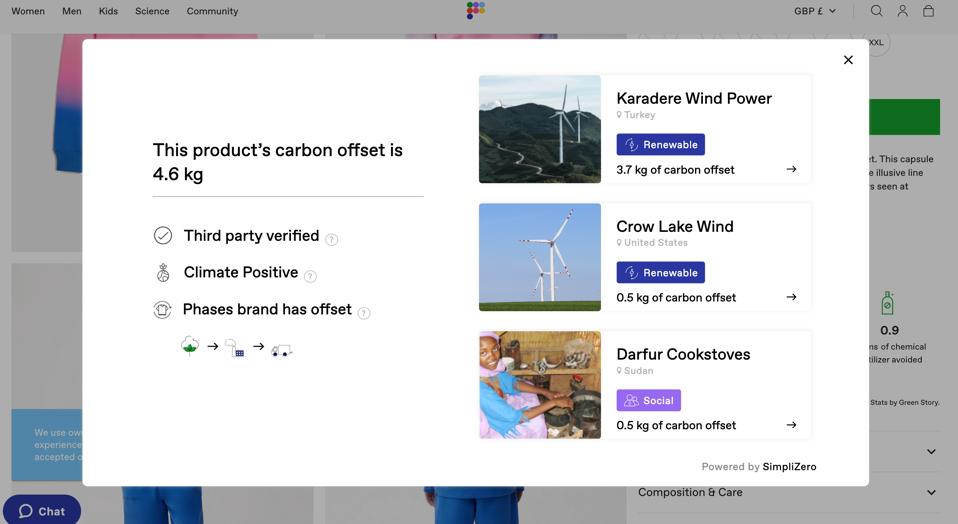958x524 pixels.
Task: Open the Women menu
Action: coord(28,11)
